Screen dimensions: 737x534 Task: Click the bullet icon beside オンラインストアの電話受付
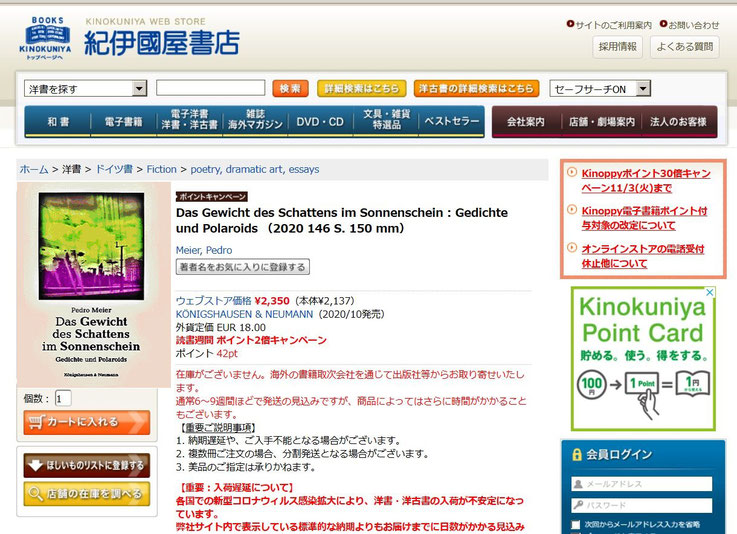pos(572,248)
